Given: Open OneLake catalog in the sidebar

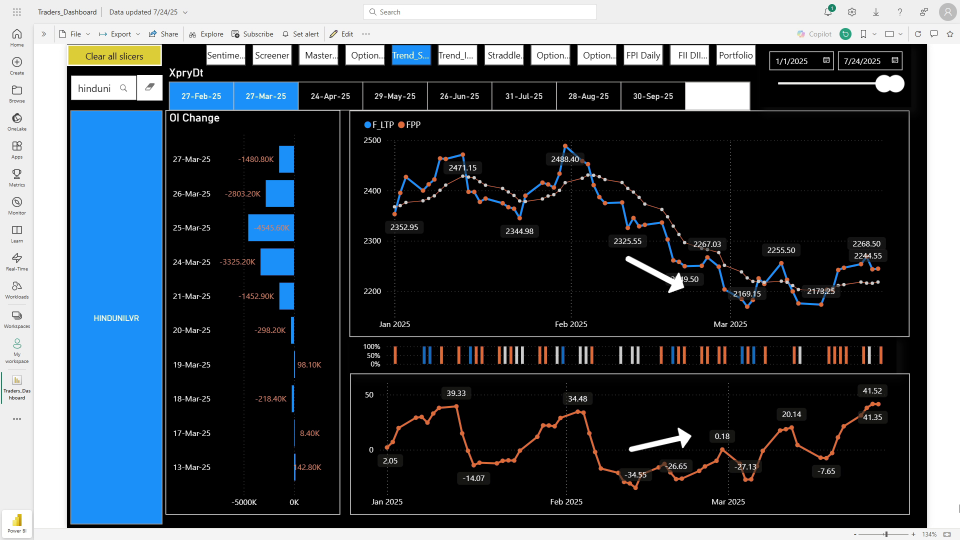Looking at the screenshot, I should (17, 122).
